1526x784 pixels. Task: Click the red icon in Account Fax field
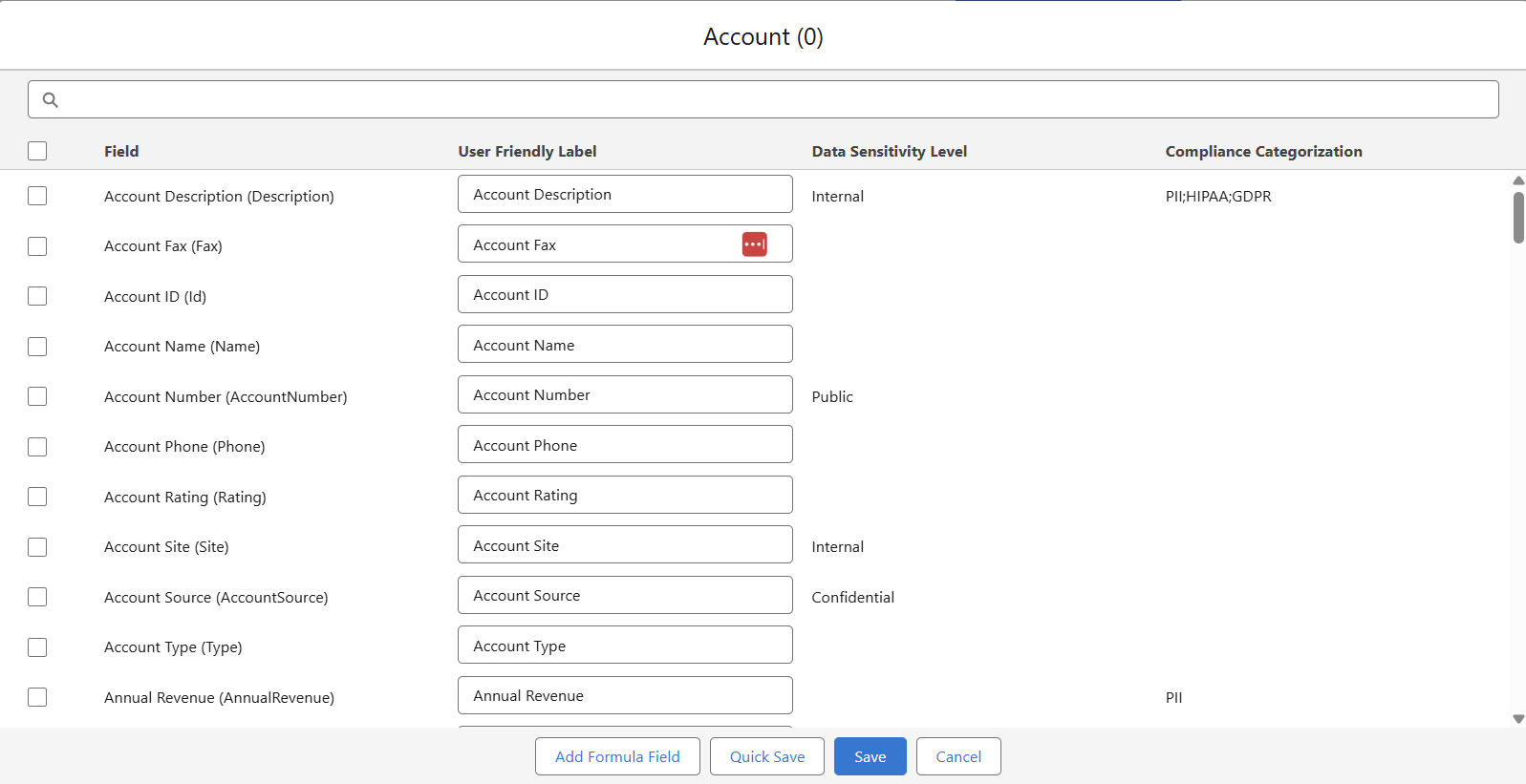tap(754, 244)
